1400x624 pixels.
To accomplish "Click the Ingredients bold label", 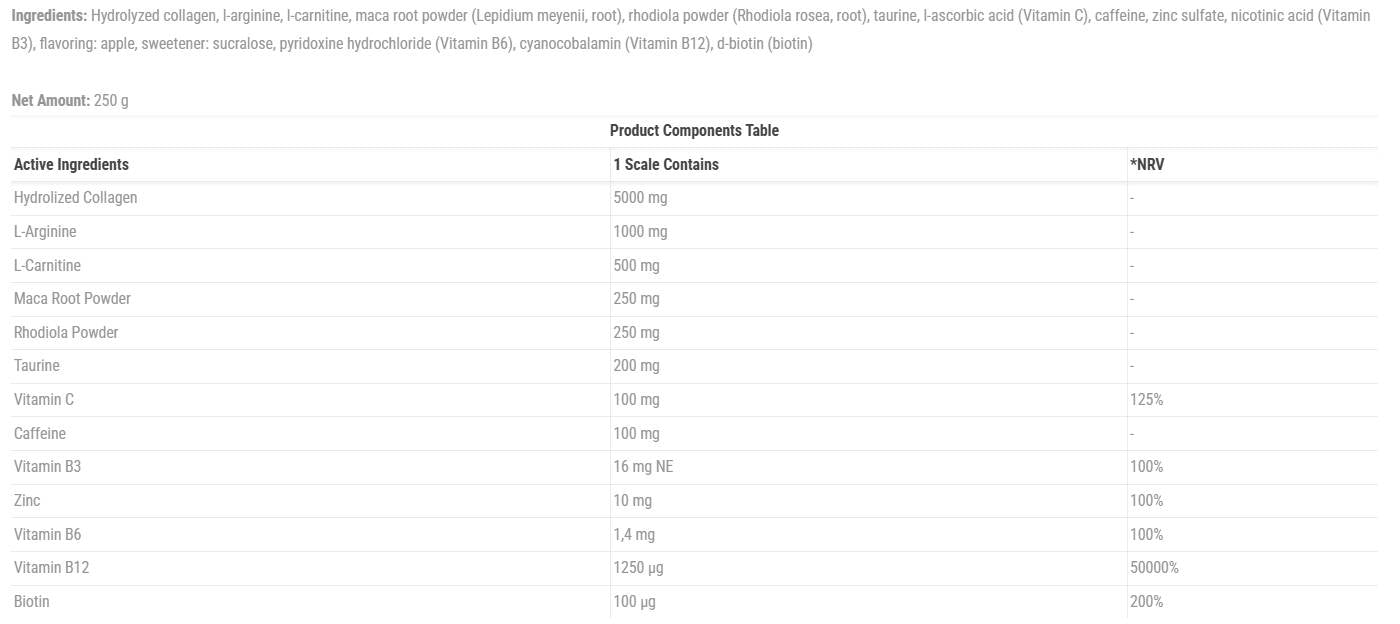I will 49,17.
